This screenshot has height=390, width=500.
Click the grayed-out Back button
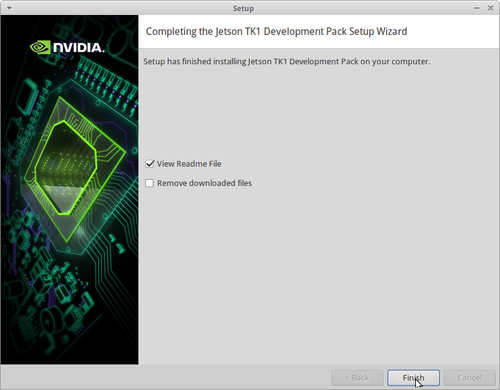pyautogui.click(x=357, y=378)
